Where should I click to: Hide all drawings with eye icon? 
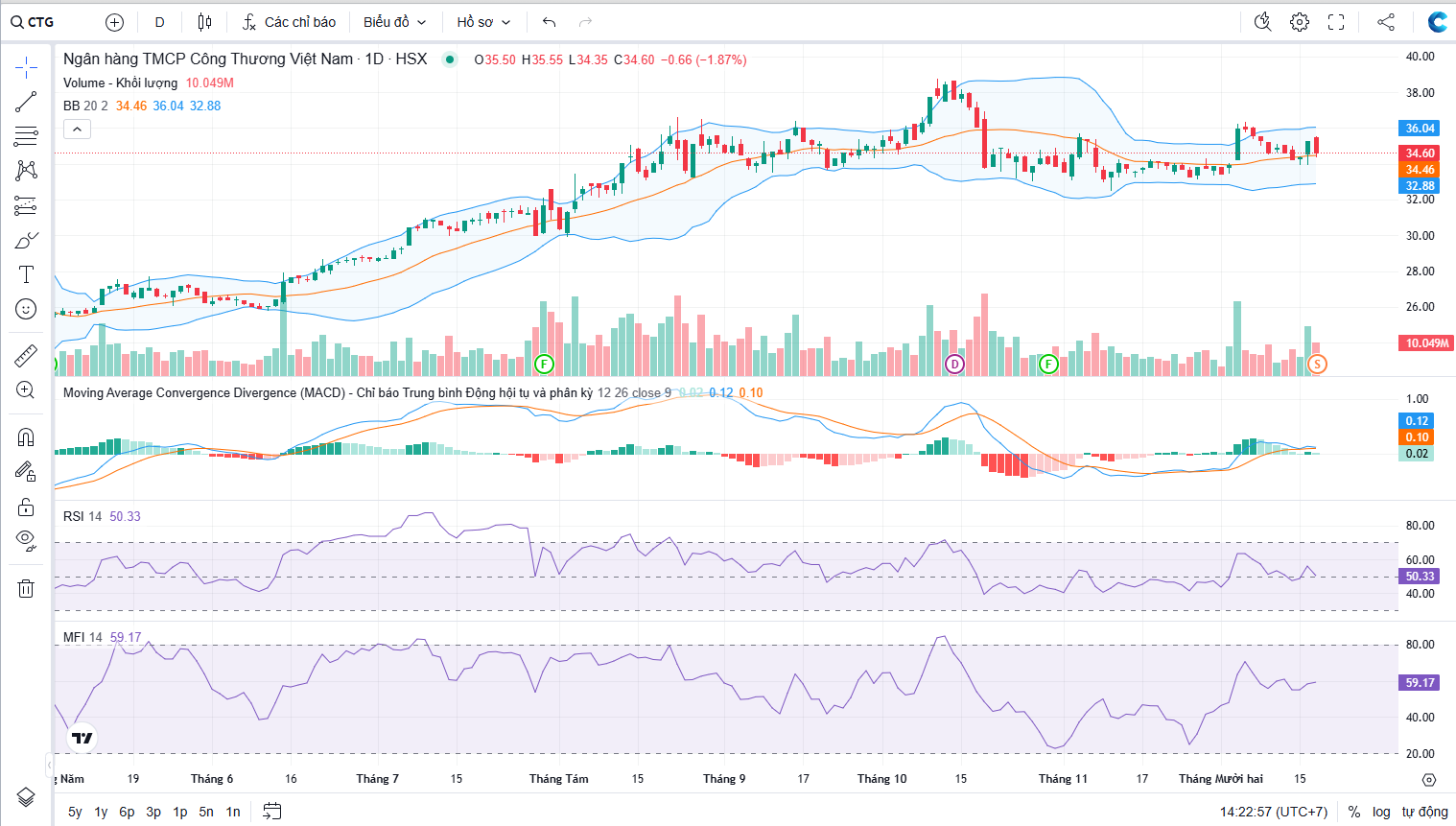[26, 540]
